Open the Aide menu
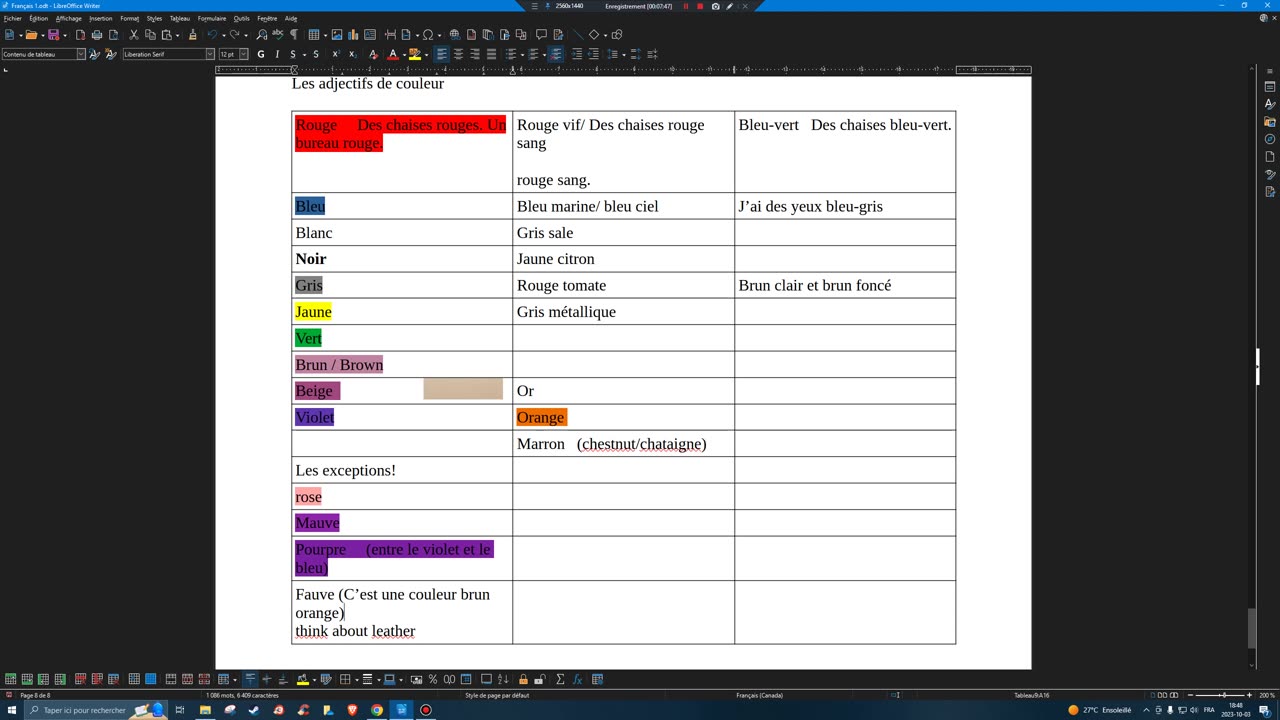1280x720 pixels. (x=291, y=18)
